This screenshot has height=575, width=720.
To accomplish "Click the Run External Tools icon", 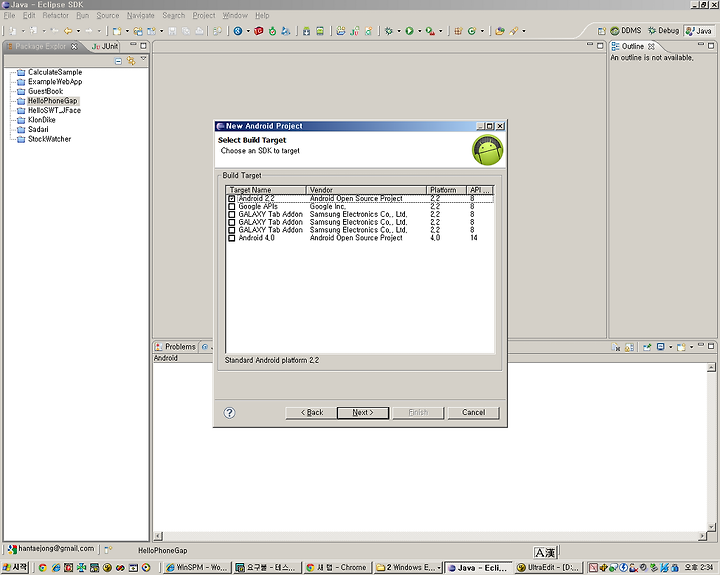I will point(430,31).
